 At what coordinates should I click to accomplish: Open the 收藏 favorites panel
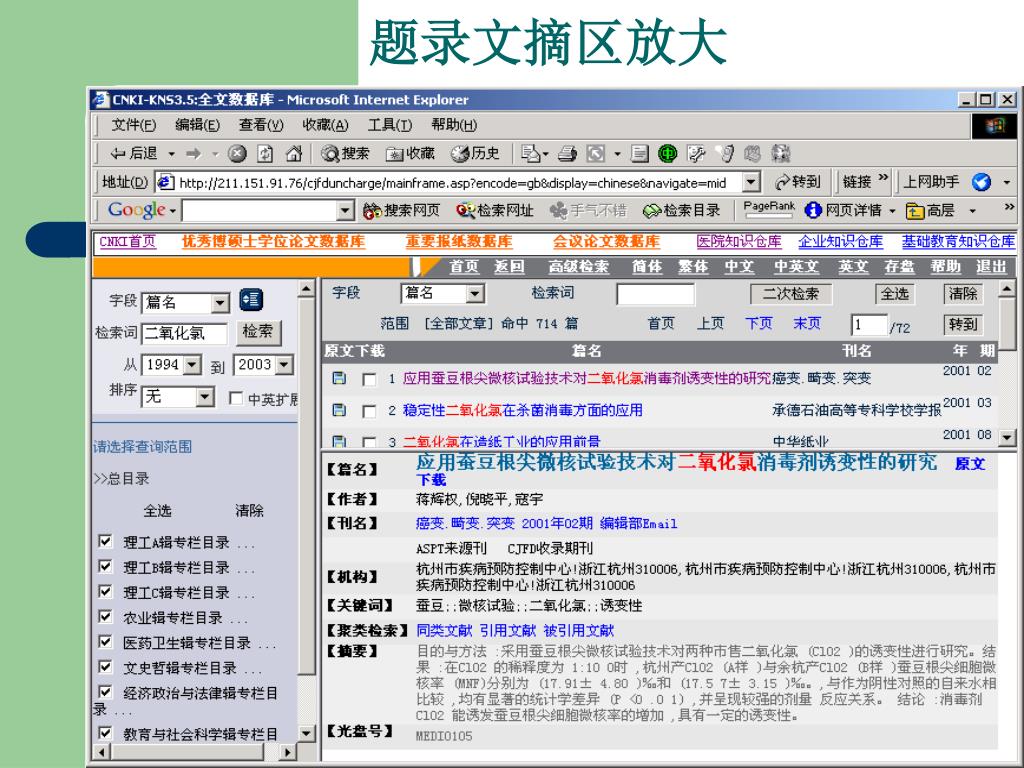[x=411, y=154]
